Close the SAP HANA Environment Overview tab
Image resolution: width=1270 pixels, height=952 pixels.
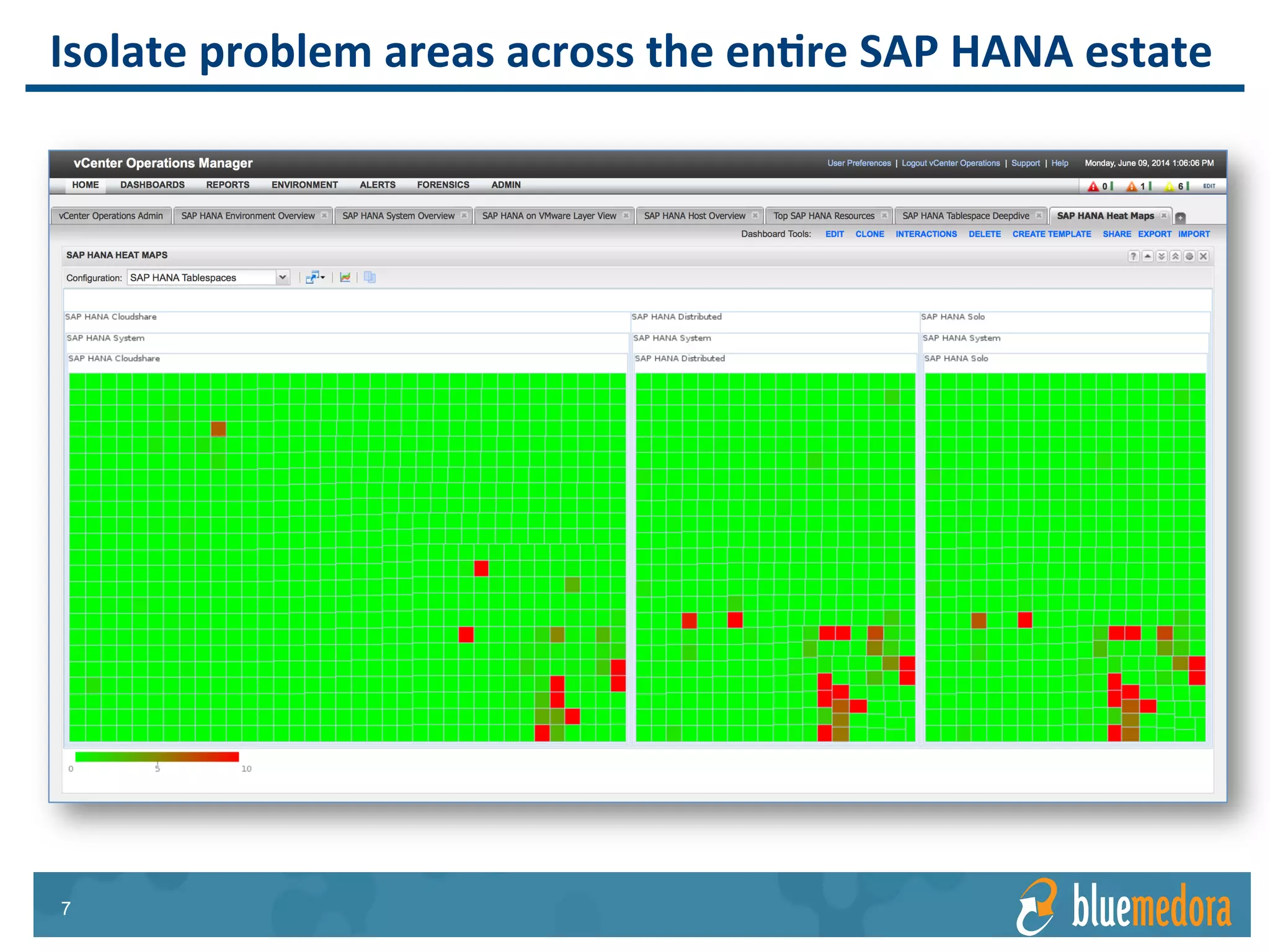pos(324,216)
